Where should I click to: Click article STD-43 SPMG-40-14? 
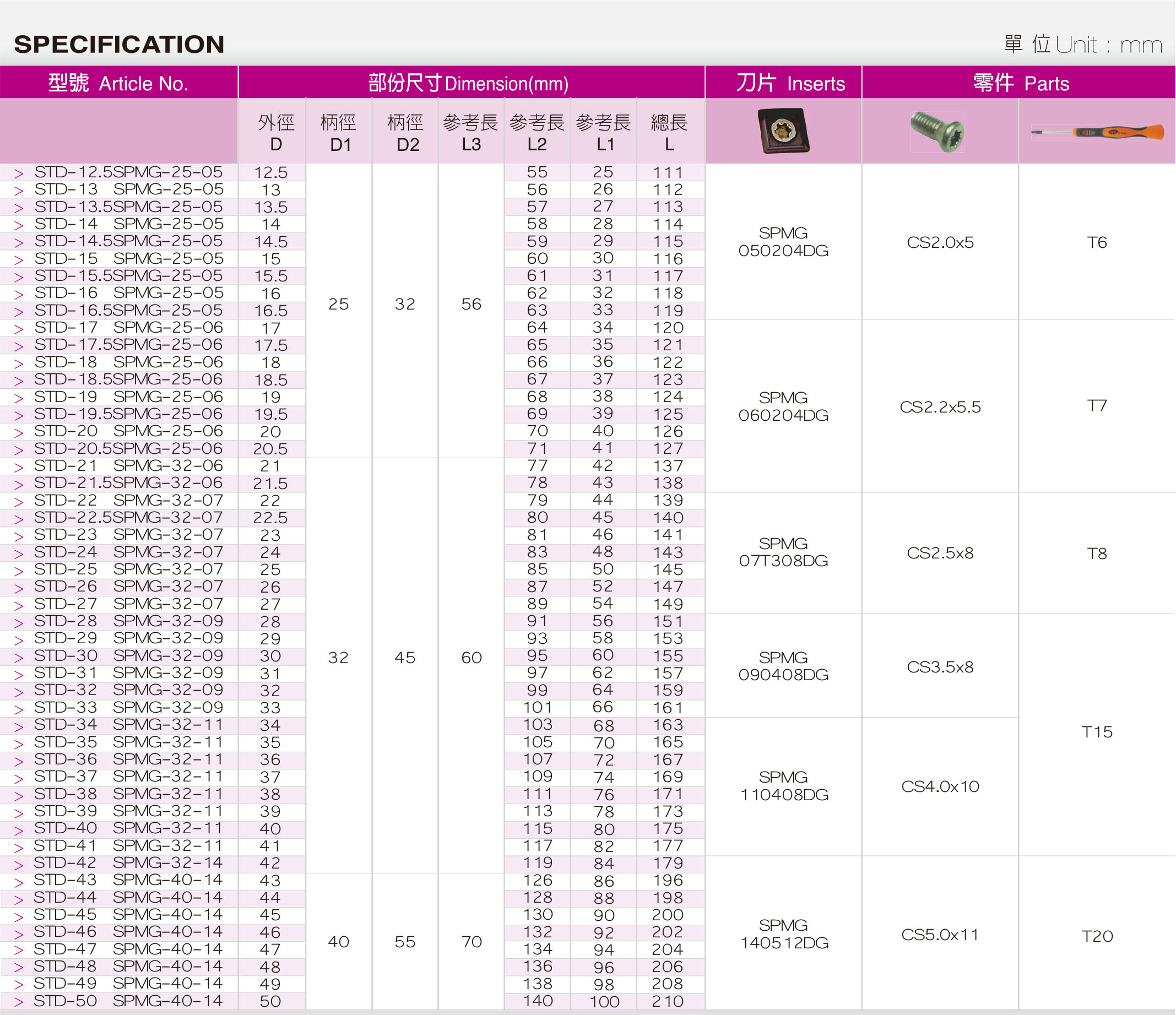click(128, 880)
